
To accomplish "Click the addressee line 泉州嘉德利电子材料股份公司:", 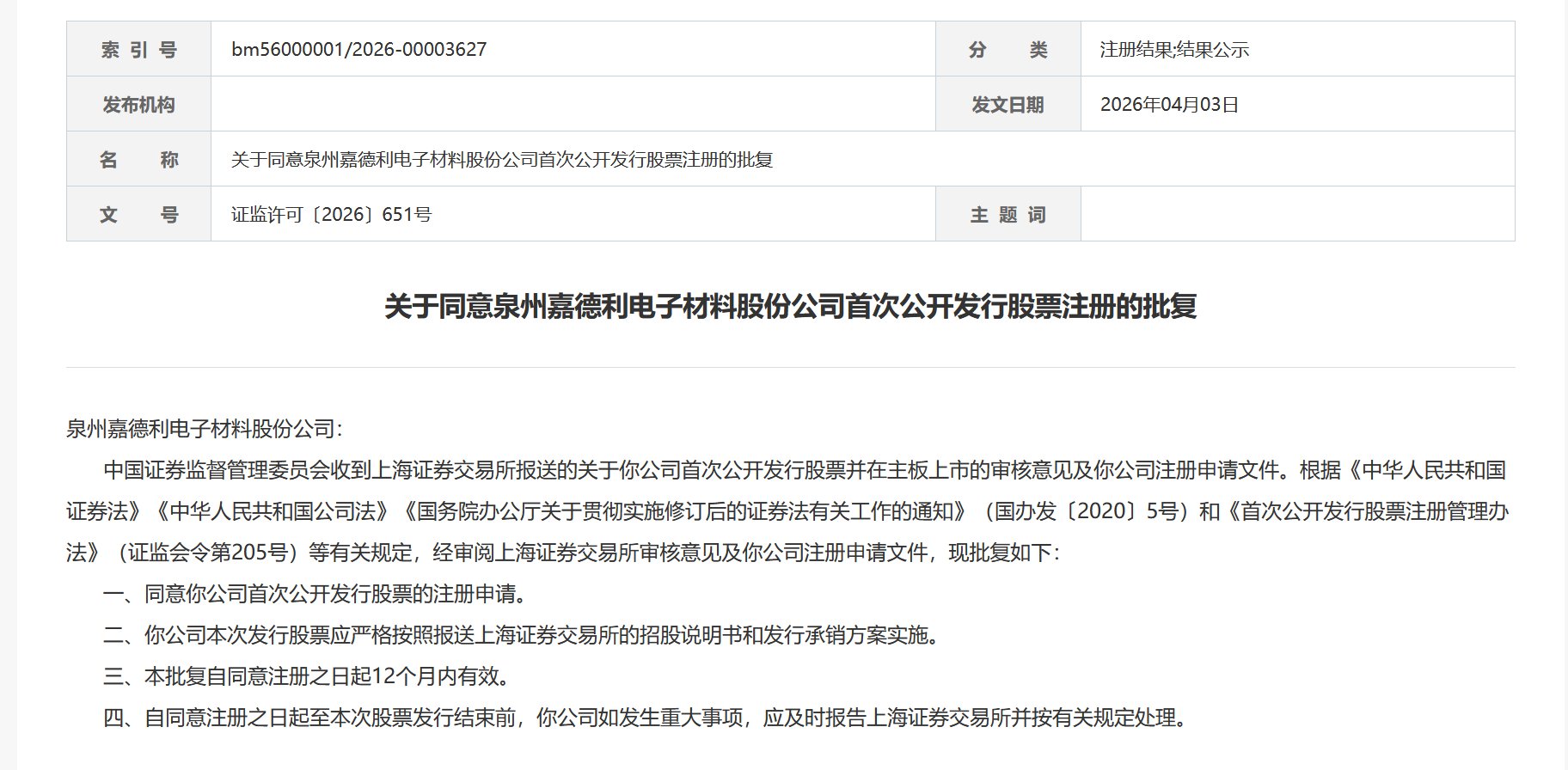I will (205, 429).
